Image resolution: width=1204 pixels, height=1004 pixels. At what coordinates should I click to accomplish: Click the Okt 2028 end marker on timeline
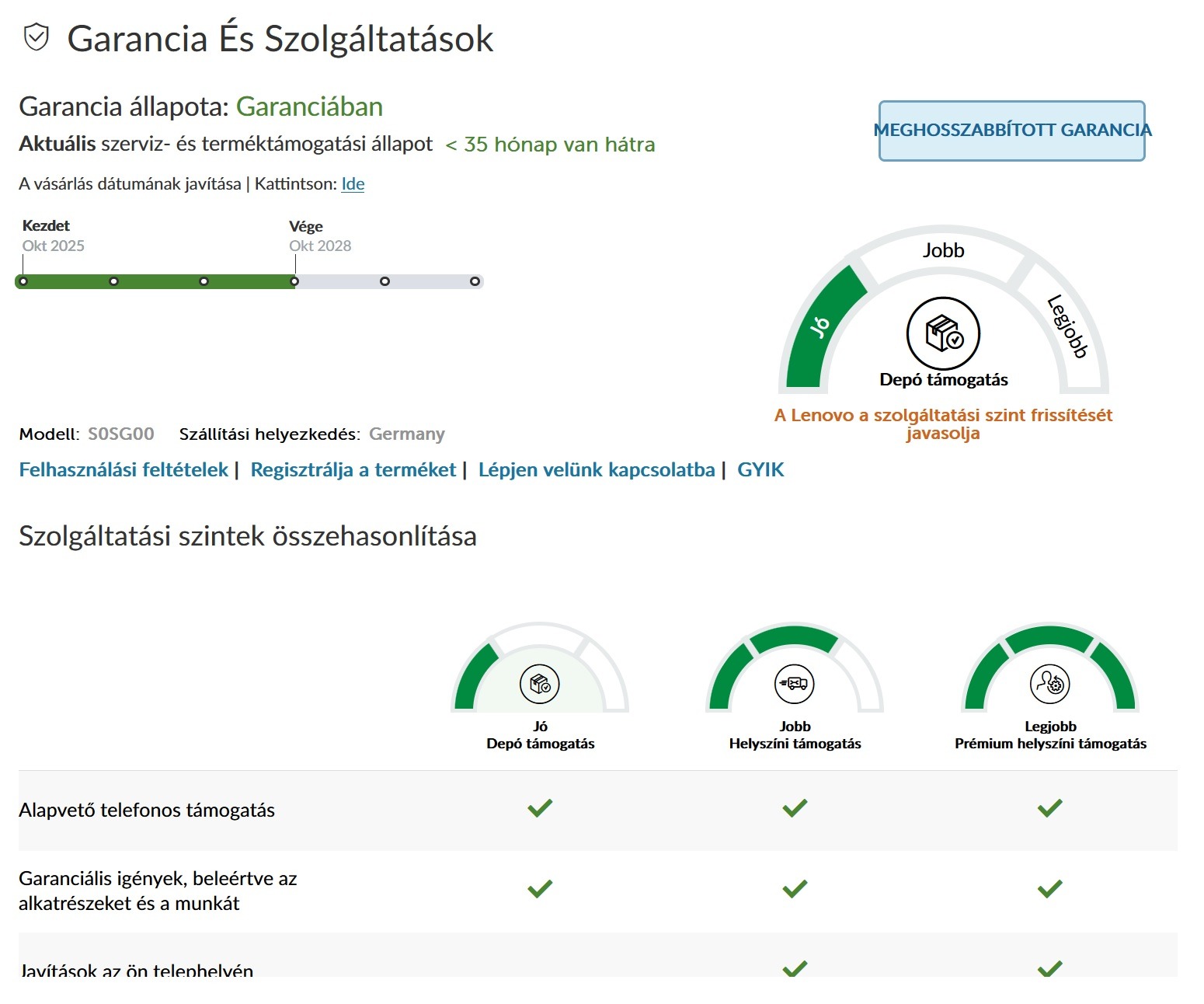(294, 281)
